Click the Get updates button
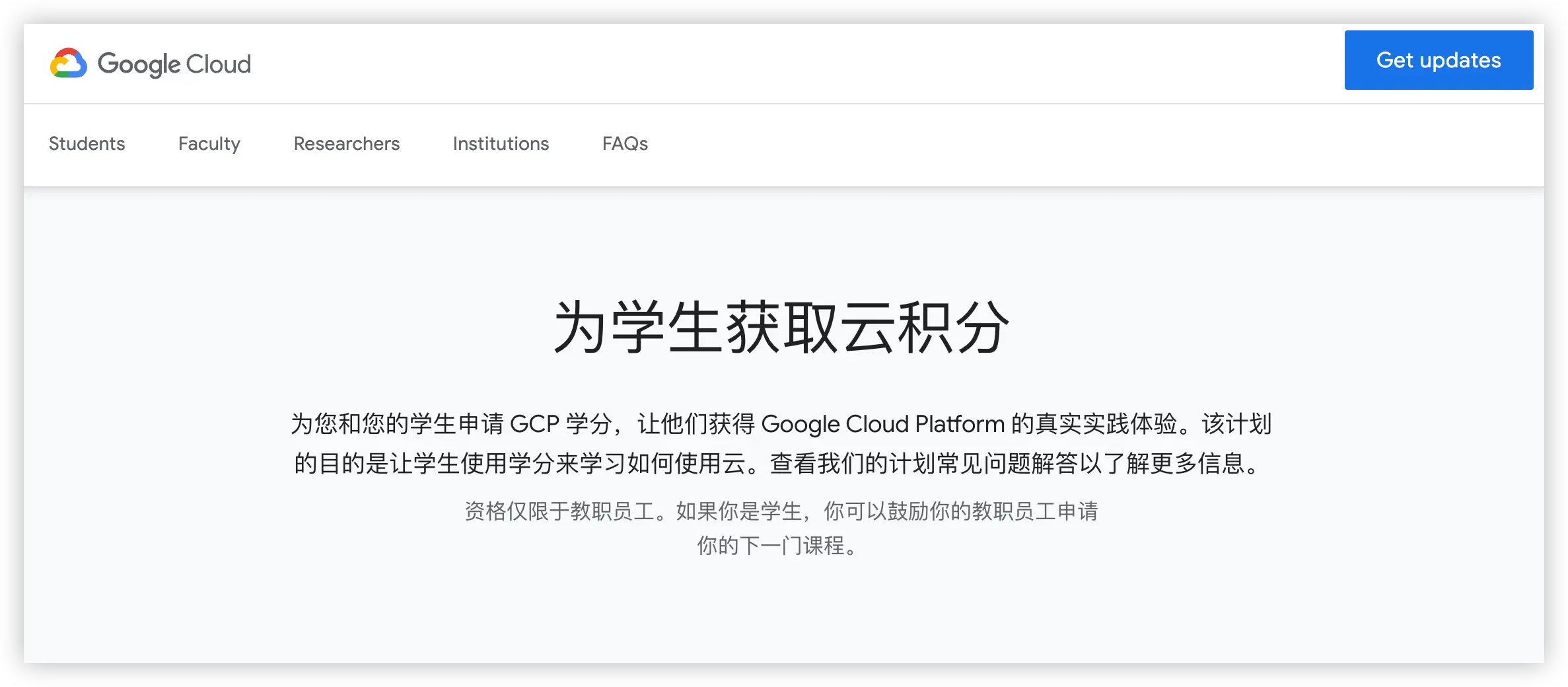 click(1439, 60)
